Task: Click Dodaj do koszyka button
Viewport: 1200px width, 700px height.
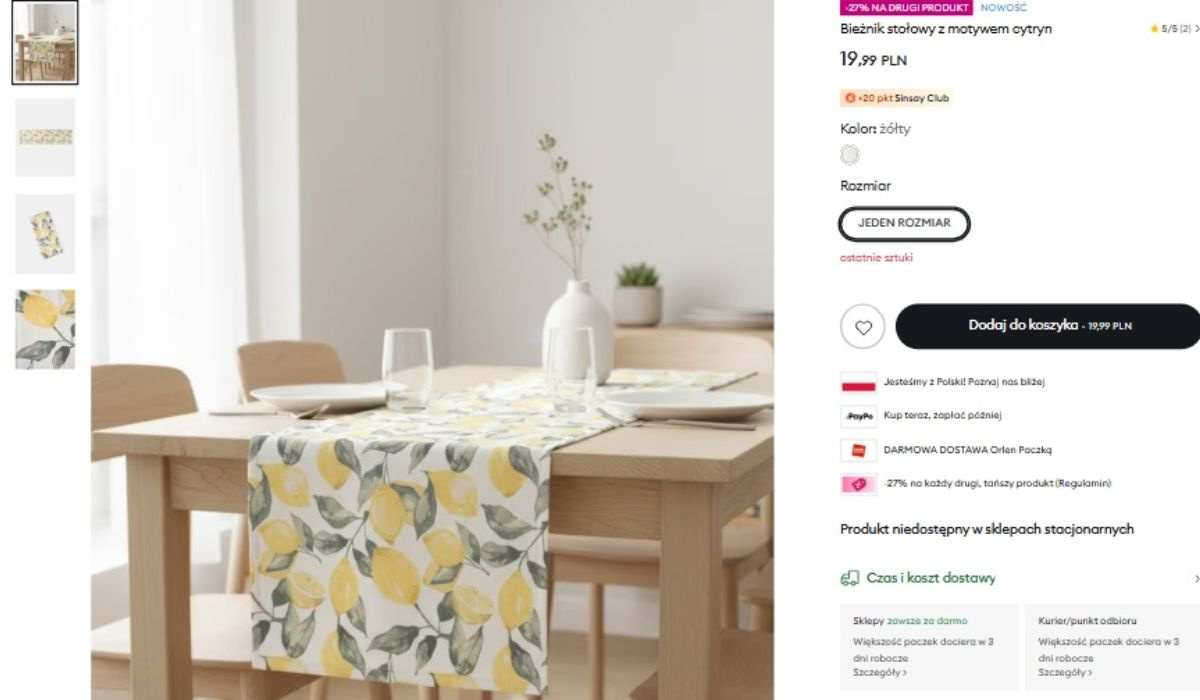Action: pos(1048,326)
